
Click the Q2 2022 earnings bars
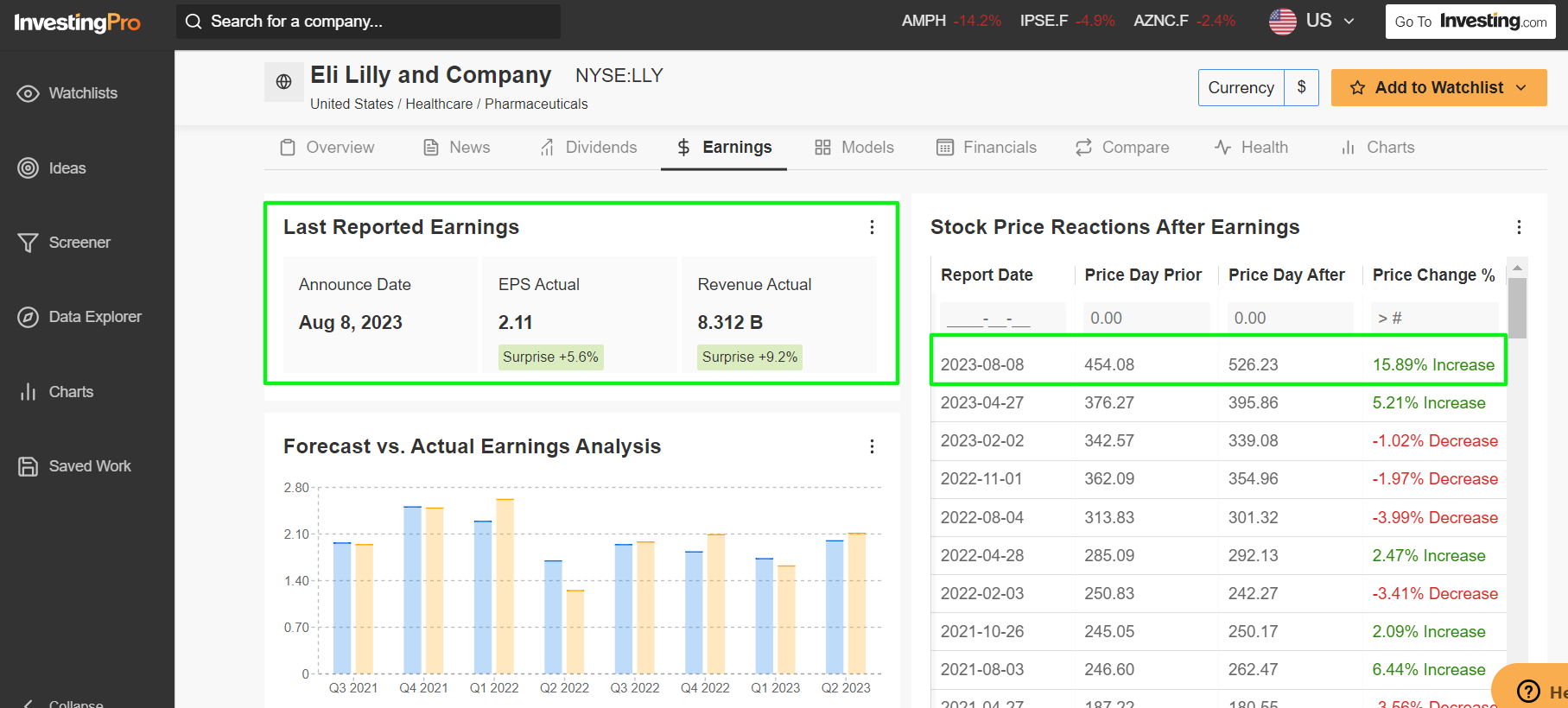coord(564,616)
